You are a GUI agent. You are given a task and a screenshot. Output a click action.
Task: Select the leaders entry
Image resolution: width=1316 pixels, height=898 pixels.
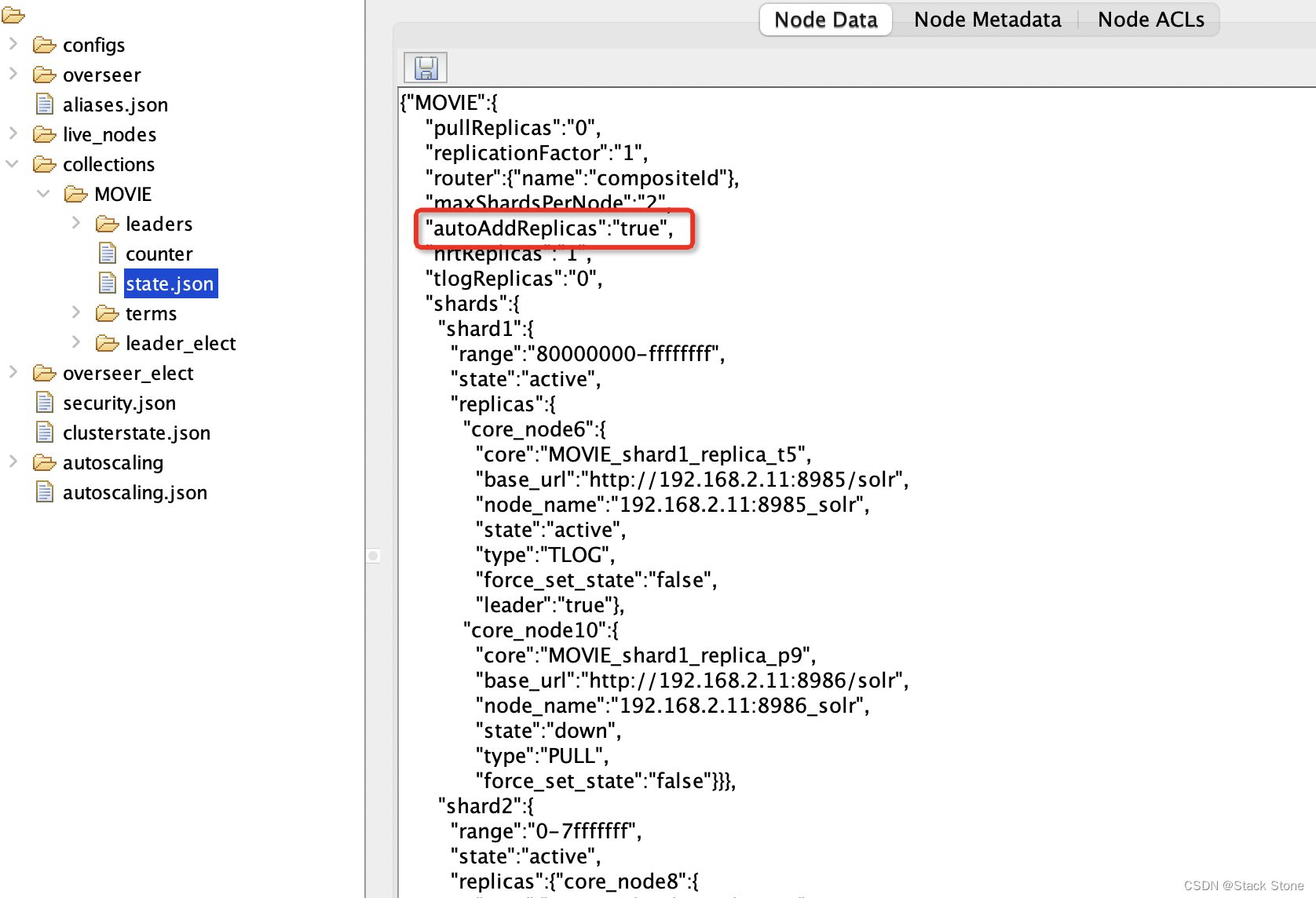[159, 224]
